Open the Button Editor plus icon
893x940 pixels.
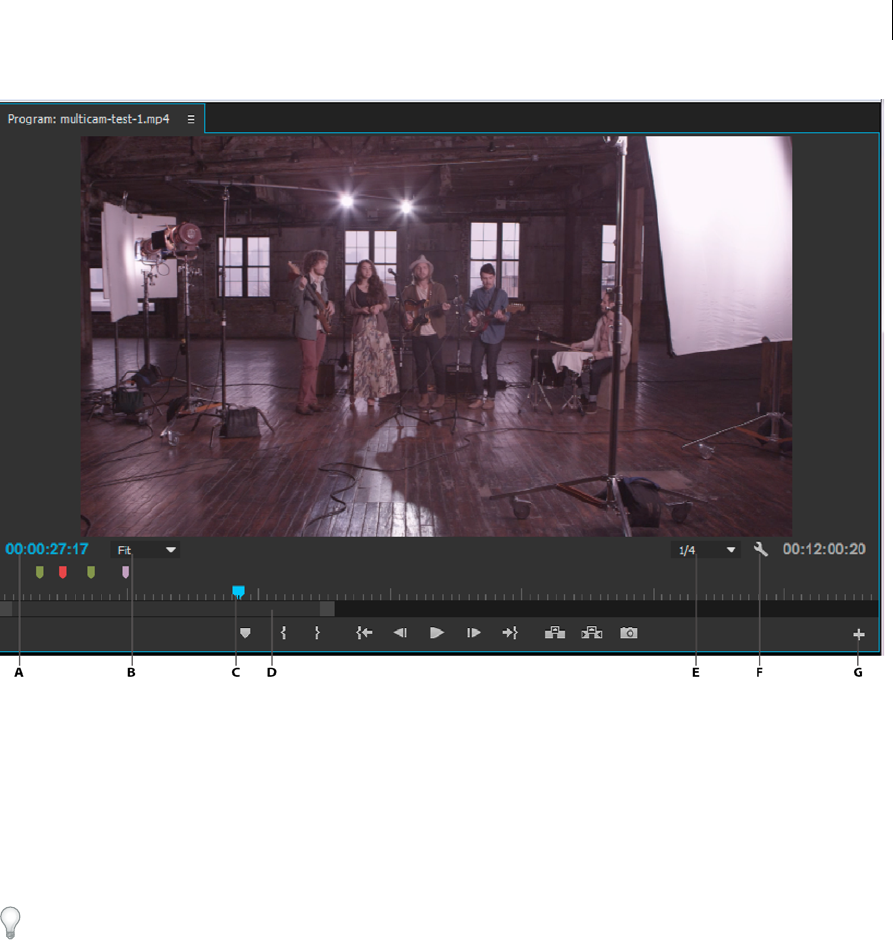(x=858, y=634)
